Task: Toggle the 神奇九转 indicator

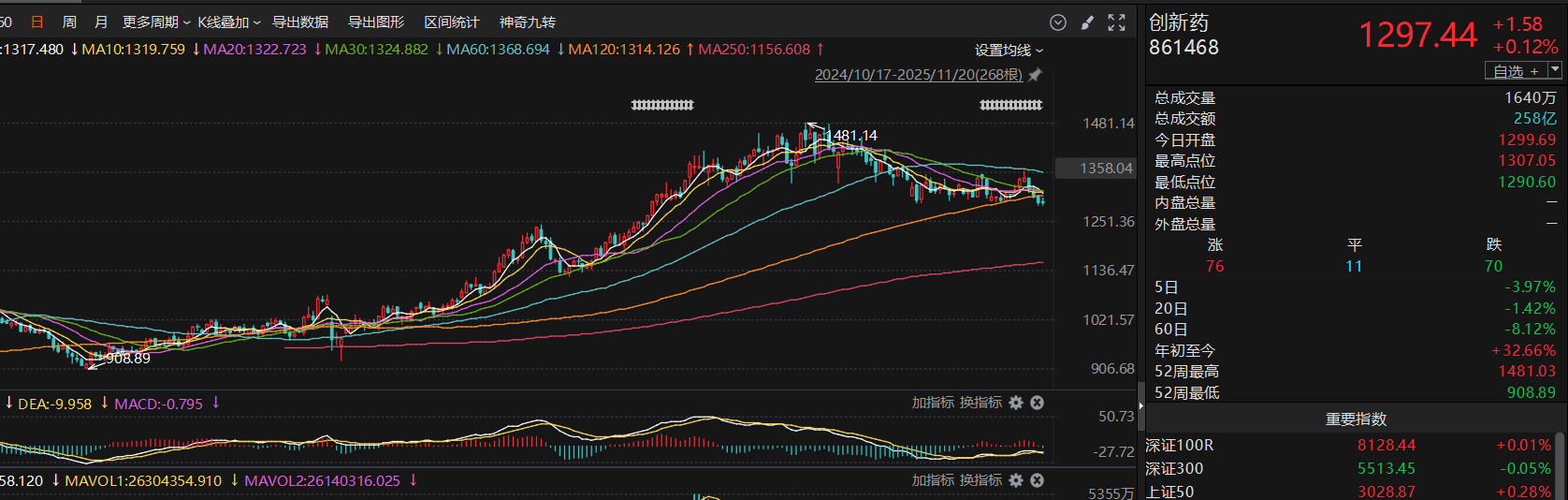Action: (x=528, y=22)
